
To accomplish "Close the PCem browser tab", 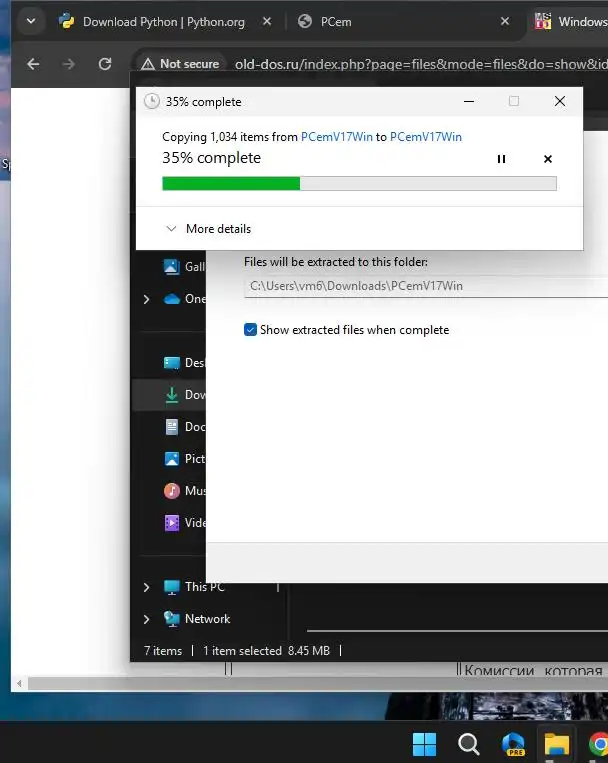I will pos(505,21).
